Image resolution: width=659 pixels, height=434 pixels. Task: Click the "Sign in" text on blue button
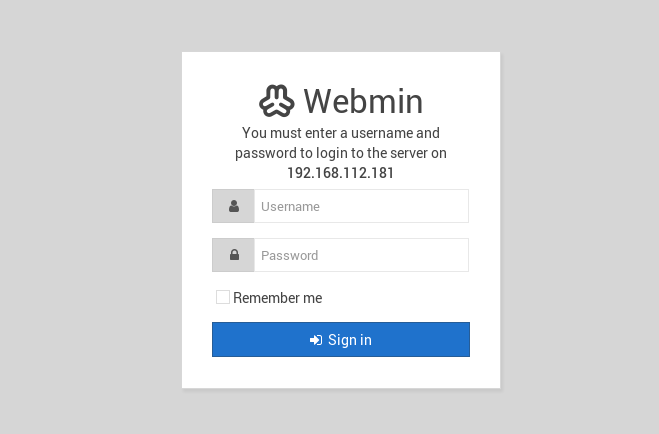coord(350,340)
